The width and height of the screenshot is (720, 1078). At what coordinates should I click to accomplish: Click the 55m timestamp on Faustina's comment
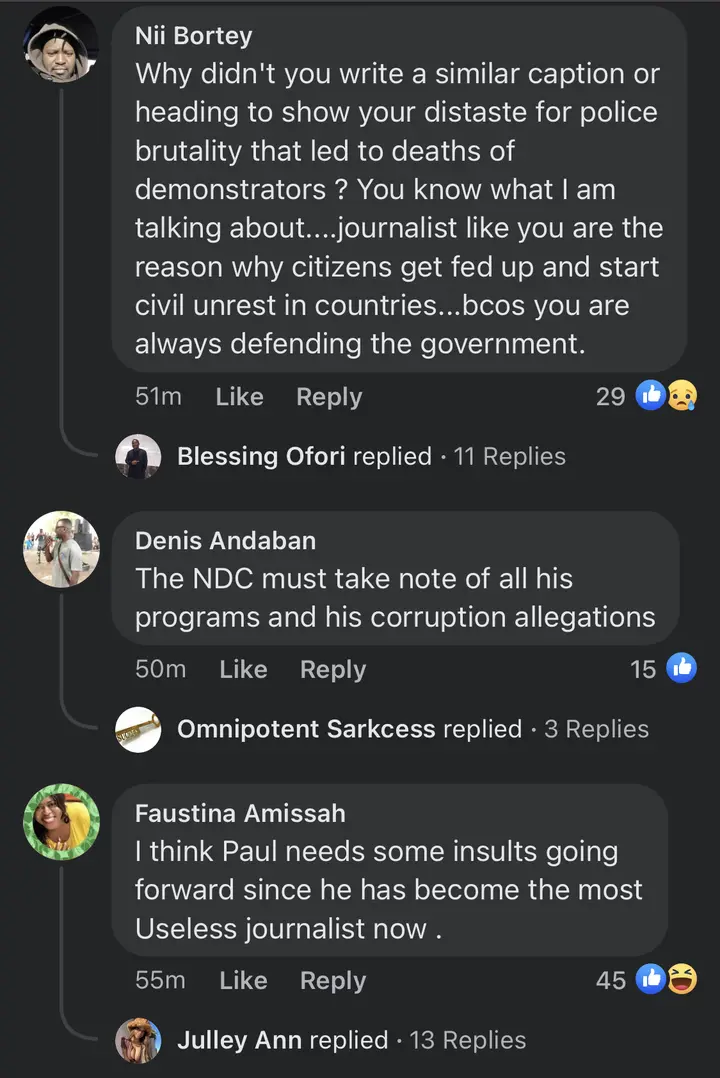160,980
